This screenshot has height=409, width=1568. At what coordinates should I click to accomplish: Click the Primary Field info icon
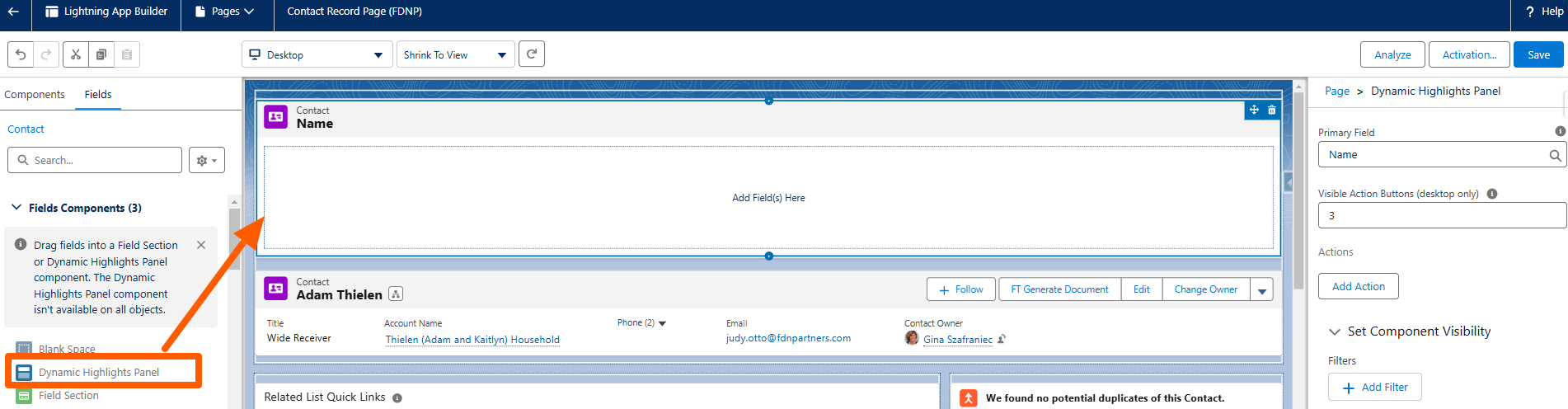click(1560, 131)
